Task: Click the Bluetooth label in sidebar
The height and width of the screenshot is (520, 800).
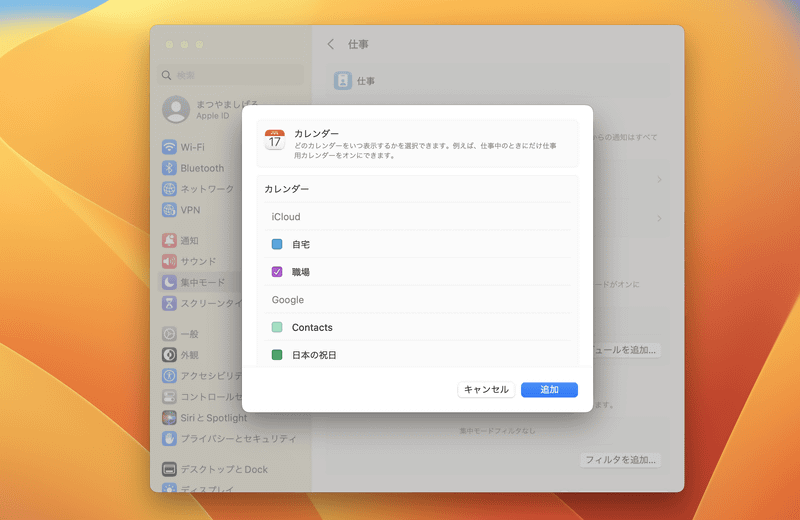Action: [x=202, y=168]
